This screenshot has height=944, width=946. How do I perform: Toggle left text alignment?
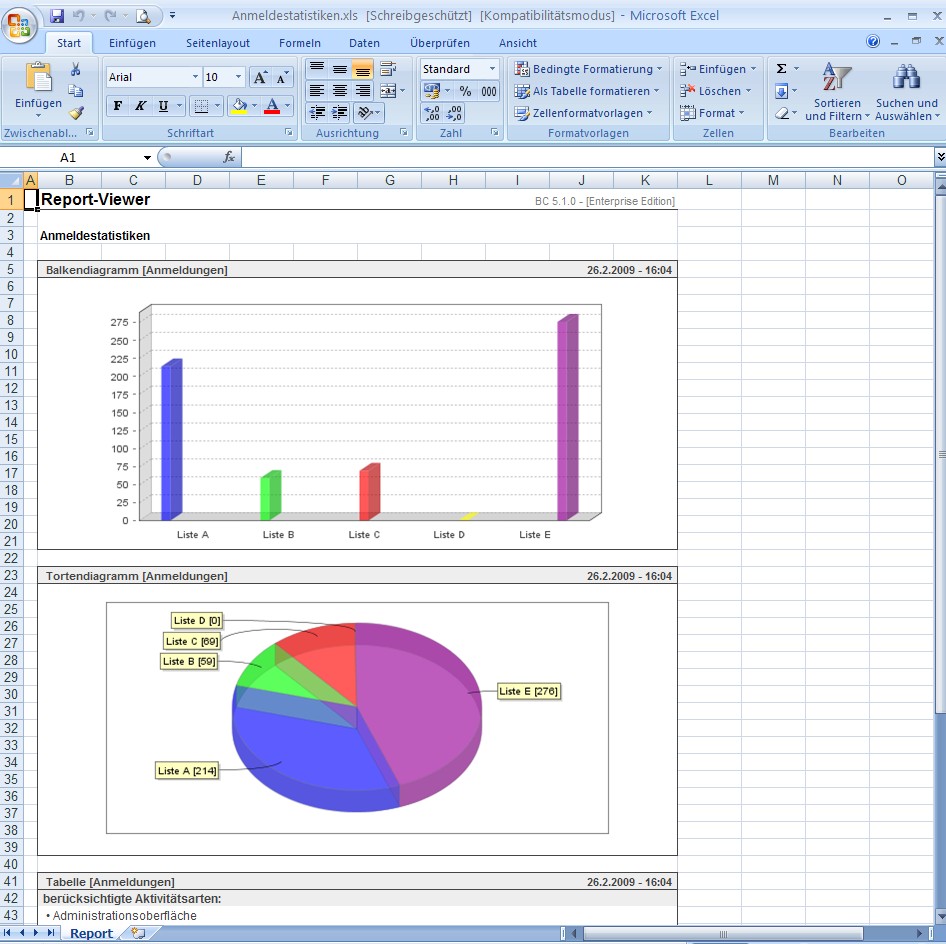317,91
